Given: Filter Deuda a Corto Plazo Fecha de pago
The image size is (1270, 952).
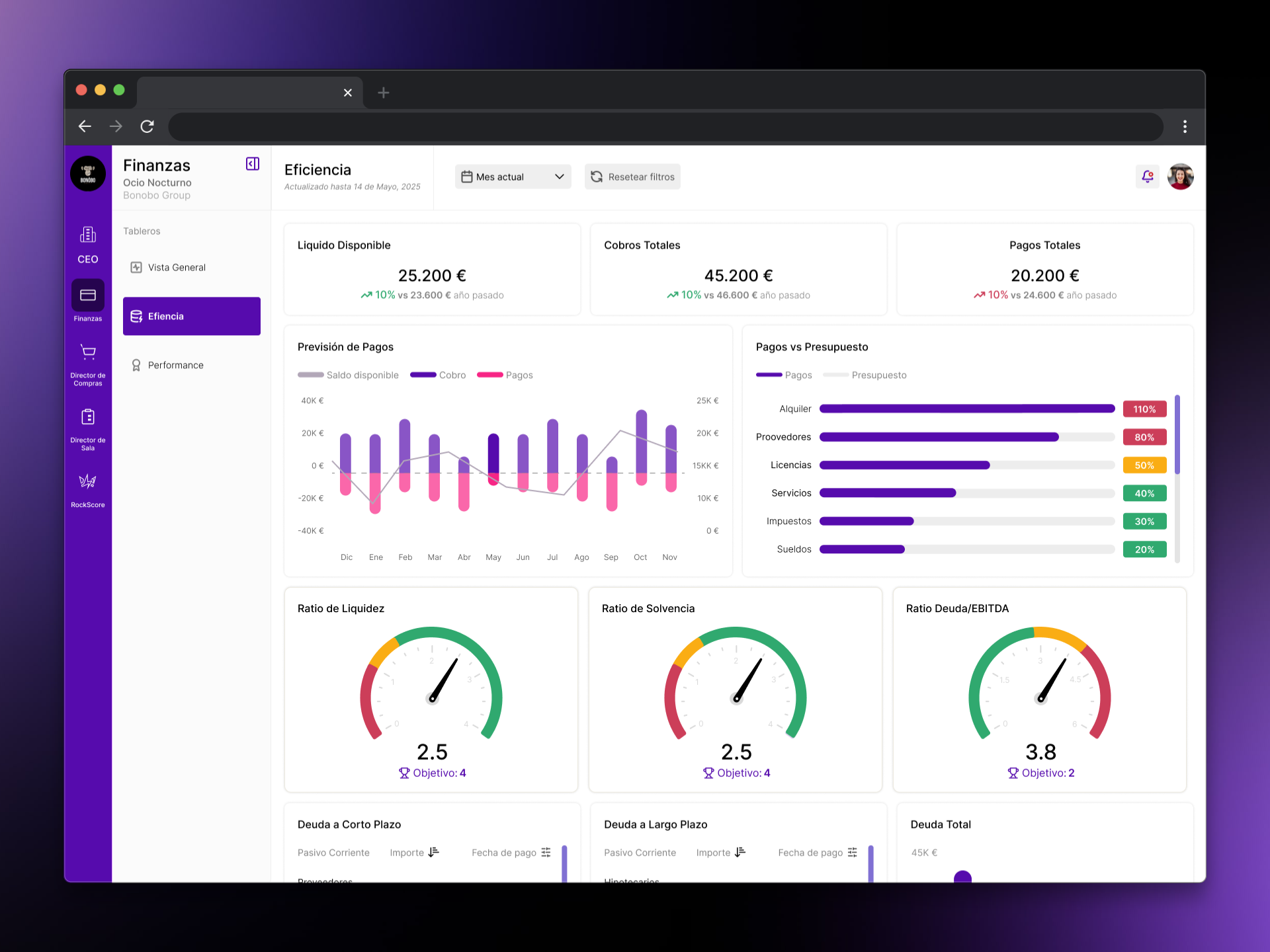Looking at the screenshot, I should coord(546,852).
